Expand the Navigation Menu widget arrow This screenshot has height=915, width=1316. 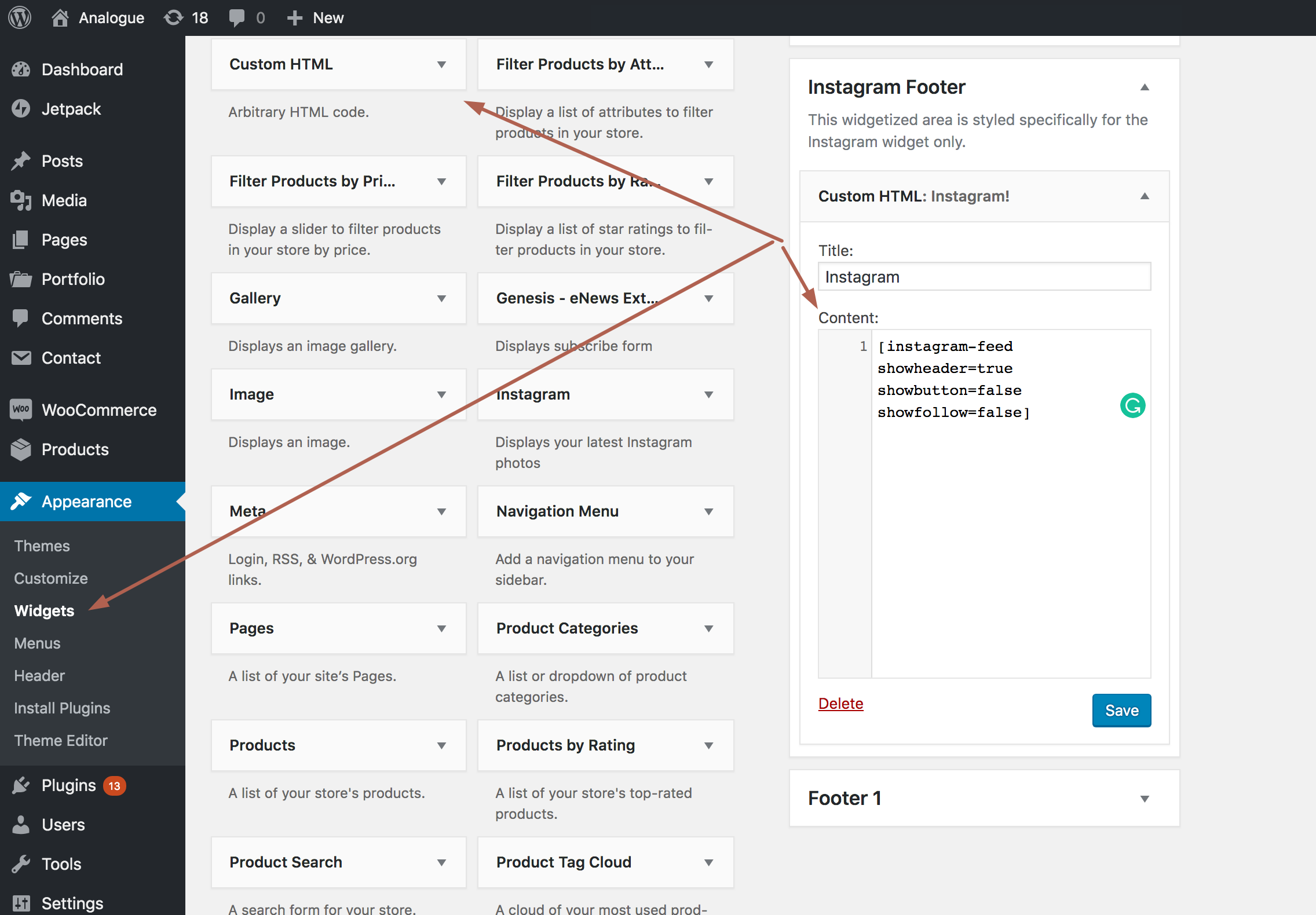coord(708,511)
